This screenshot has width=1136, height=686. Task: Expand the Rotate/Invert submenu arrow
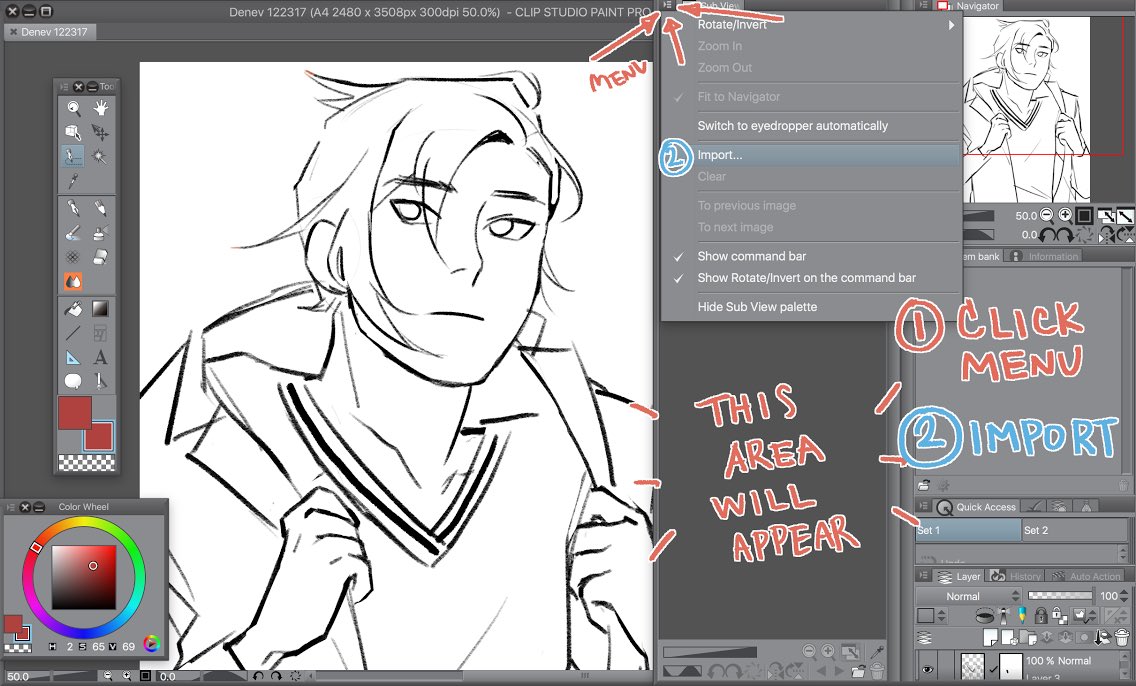(x=951, y=25)
